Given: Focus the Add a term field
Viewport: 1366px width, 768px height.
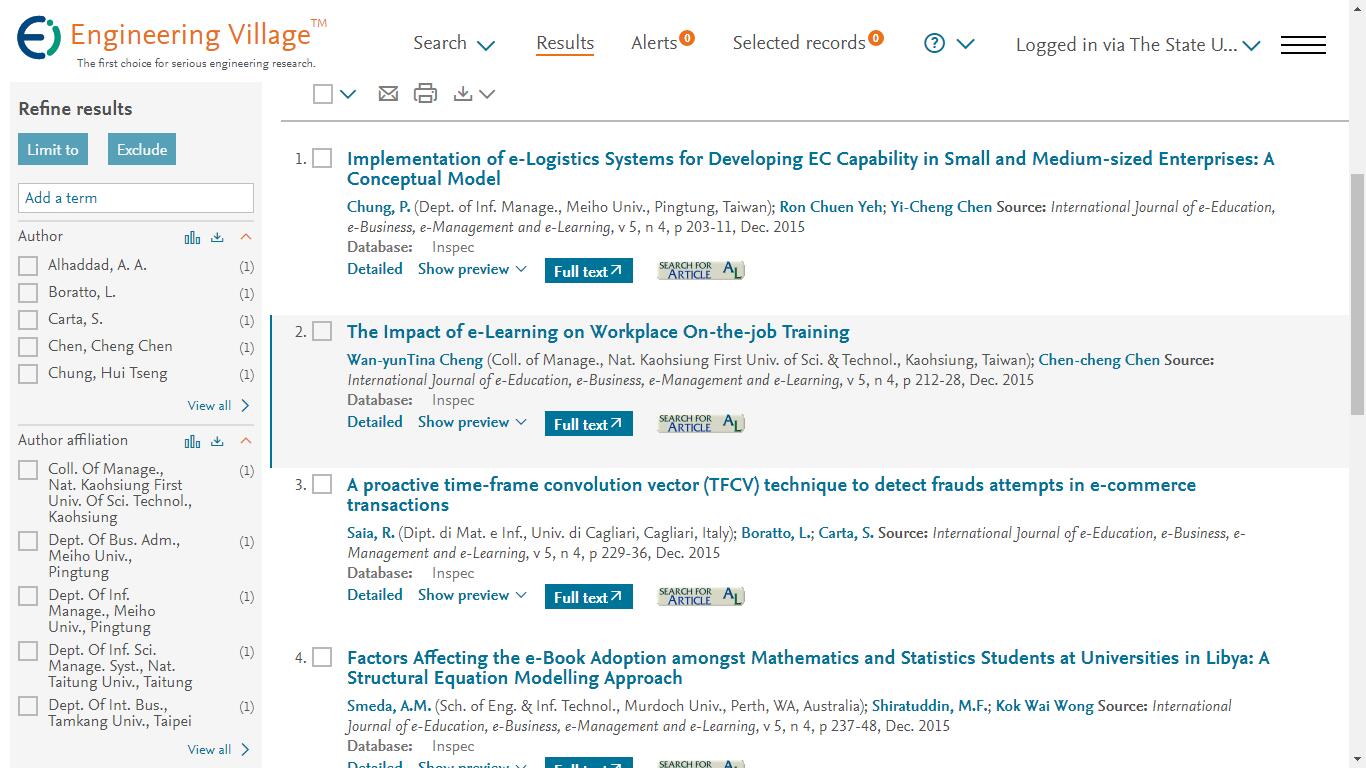Looking at the screenshot, I should (x=136, y=198).
